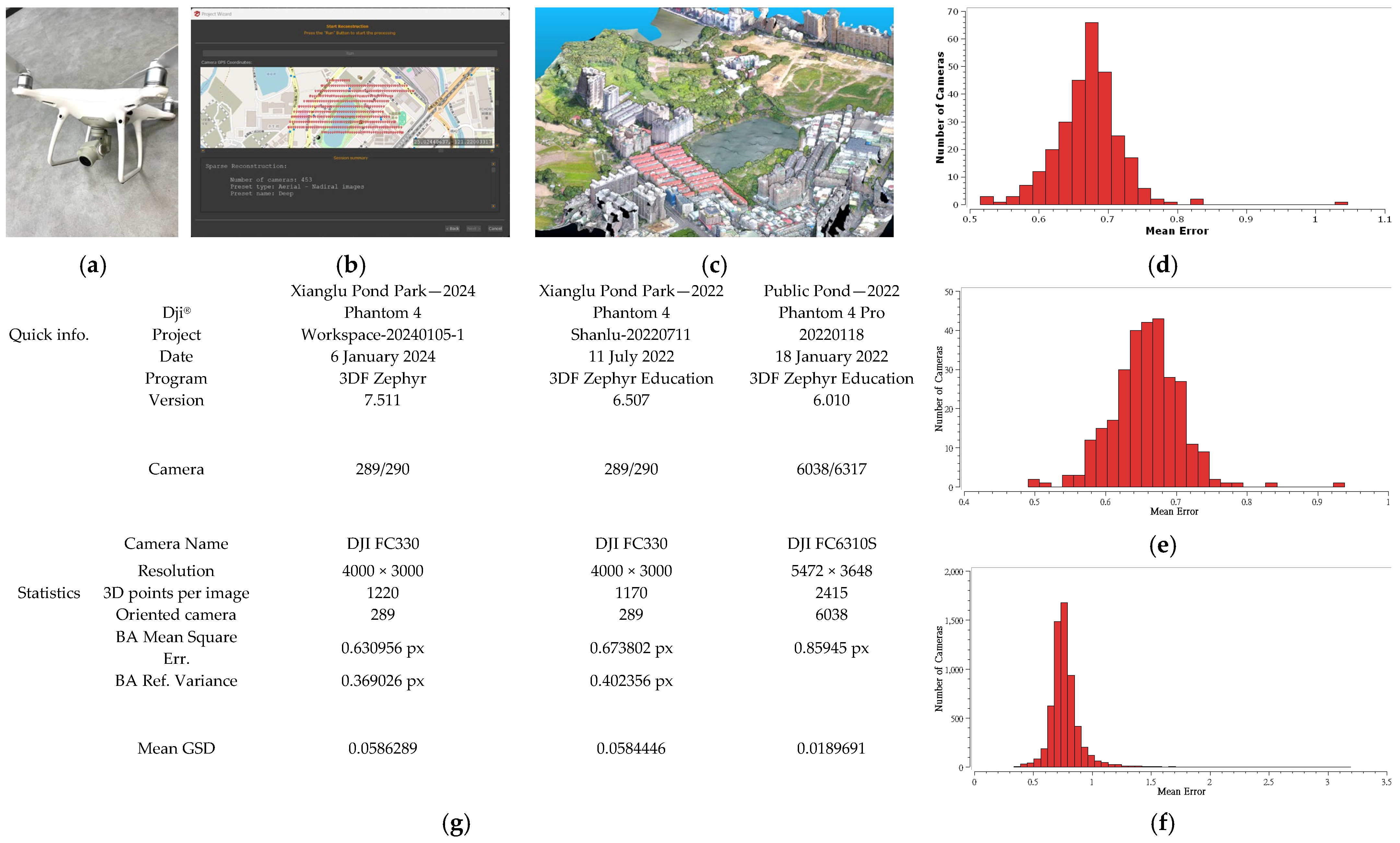The image size is (1400, 843).
Task: Click the map's vertical scrollbar up arrow
Action: (x=497, y=70)
